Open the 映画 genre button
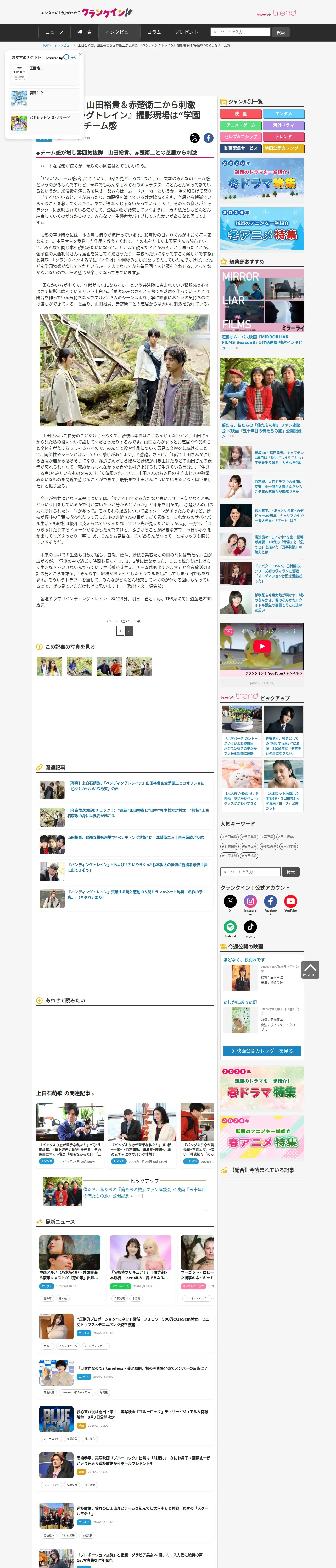The height and width of the screenshot is (1568, 336). point(241,114)
